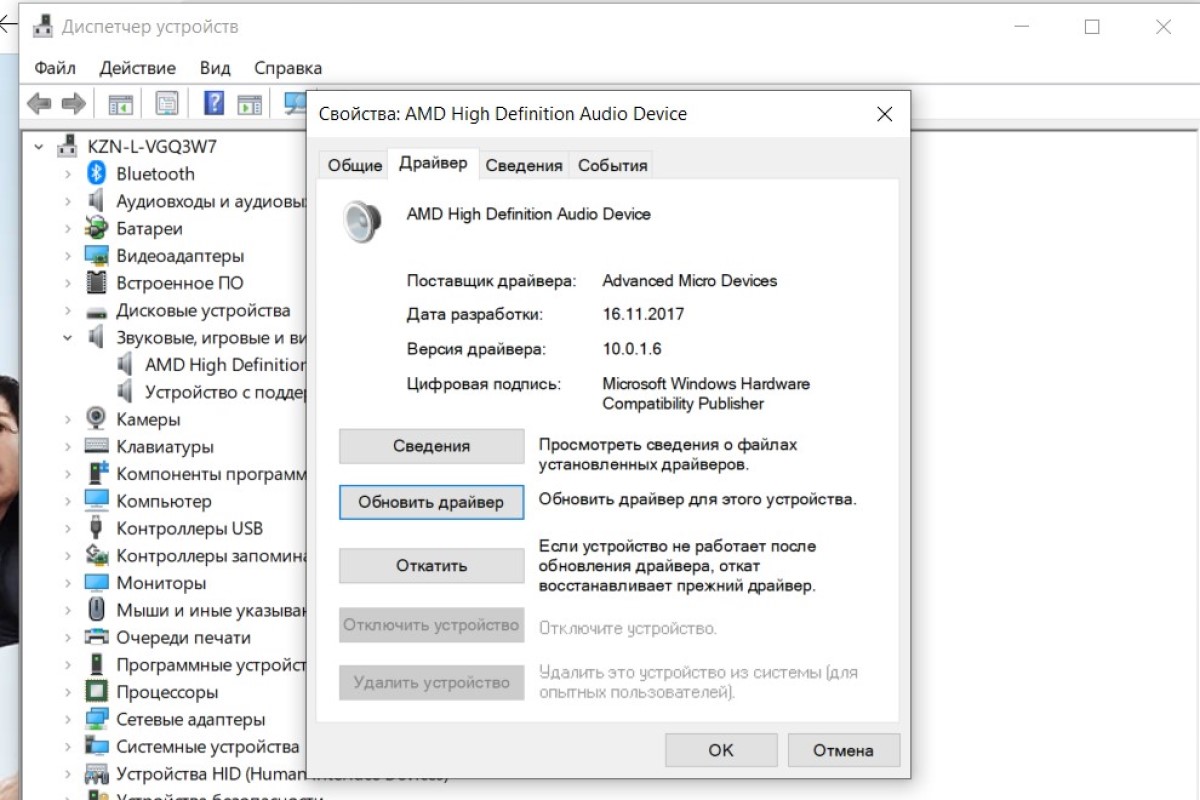The height and width of the screenshot is (800, 1200).
Task: Click the Устройства HID icon
Action: pyautogui.click(x=97, y=774)
